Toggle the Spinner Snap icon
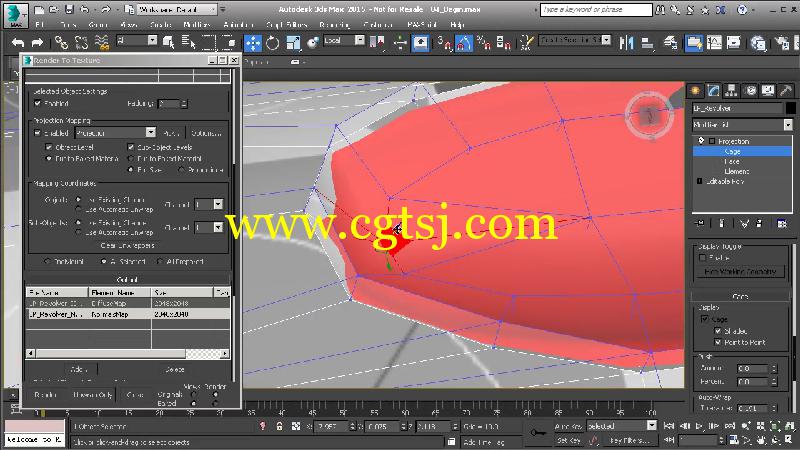The width and height of the screenshot is (800, 450). pyautogui.click(x=503, y=43)
